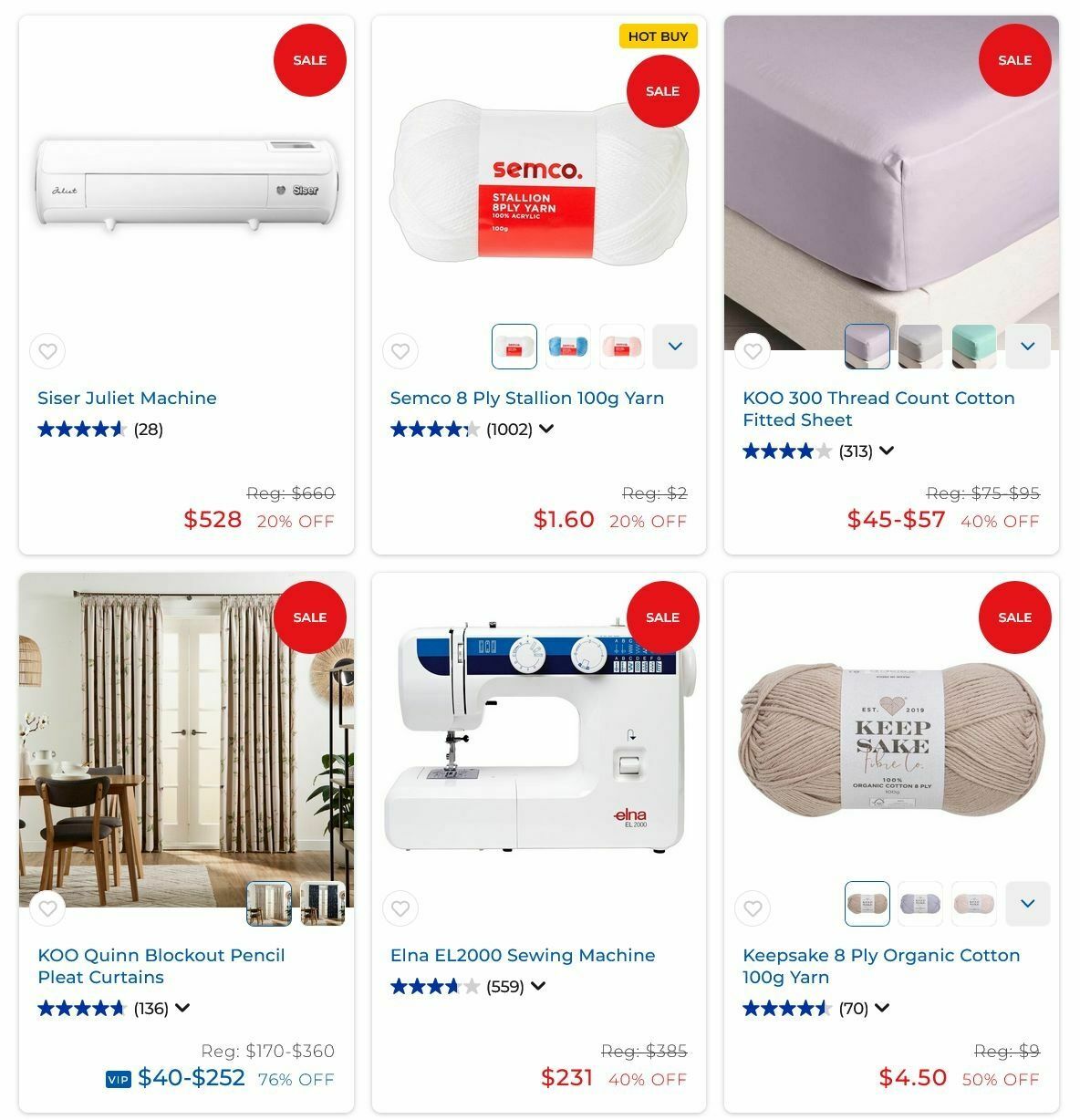Screen dimensions: 1080x1120
Task: Open rating details for Elna sewing machine
Action: (x=538, y=986)
